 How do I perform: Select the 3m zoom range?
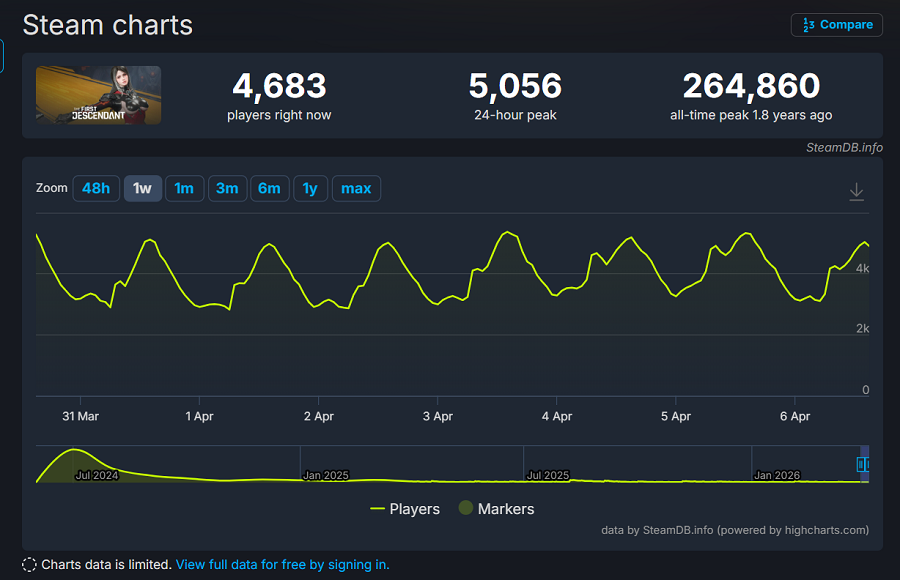(x=227, y=188)
